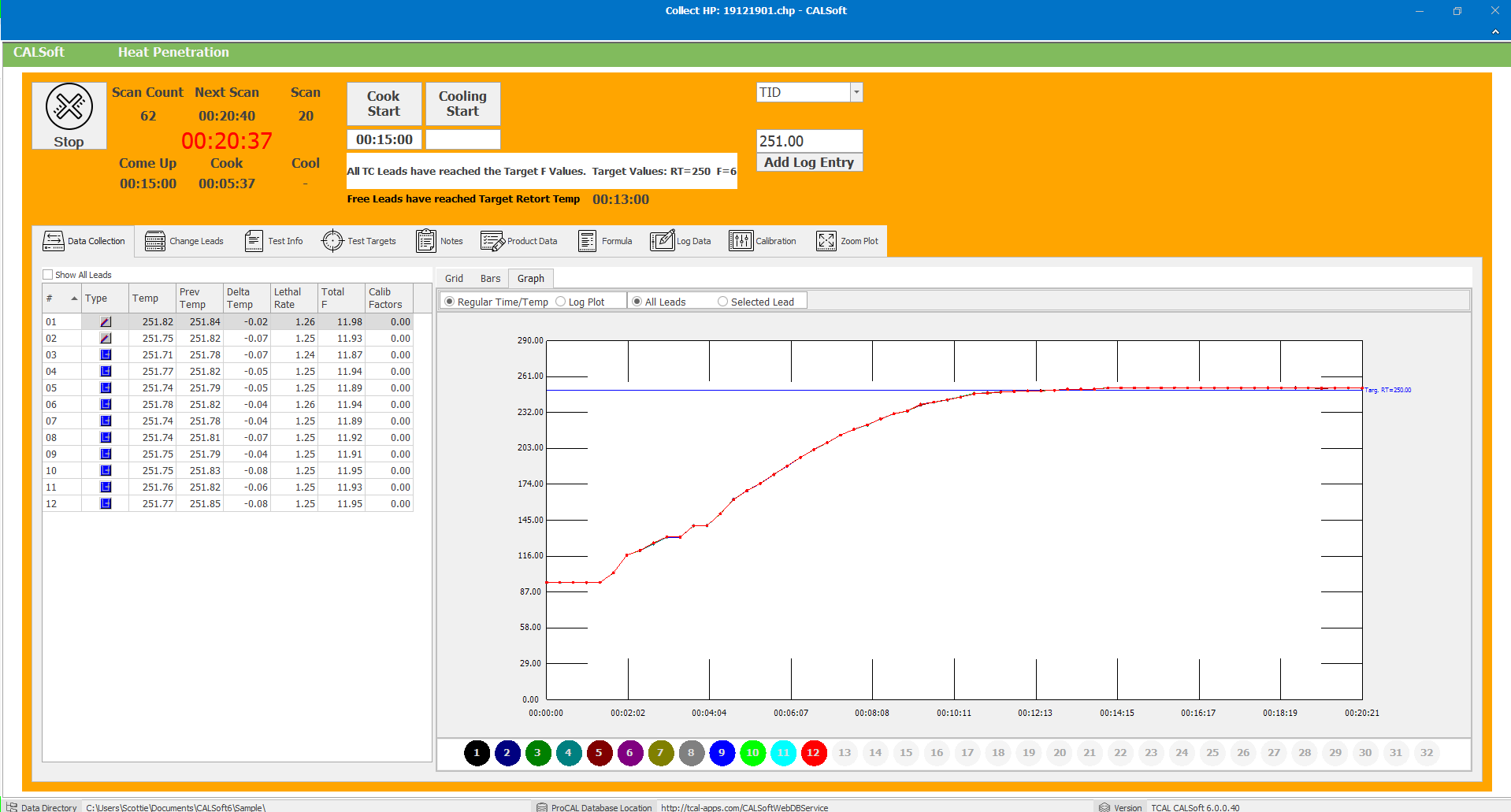The width and height of the screenshot is (1511, 812).
Task: Click the Total F column header
Action: coord(341,298)
